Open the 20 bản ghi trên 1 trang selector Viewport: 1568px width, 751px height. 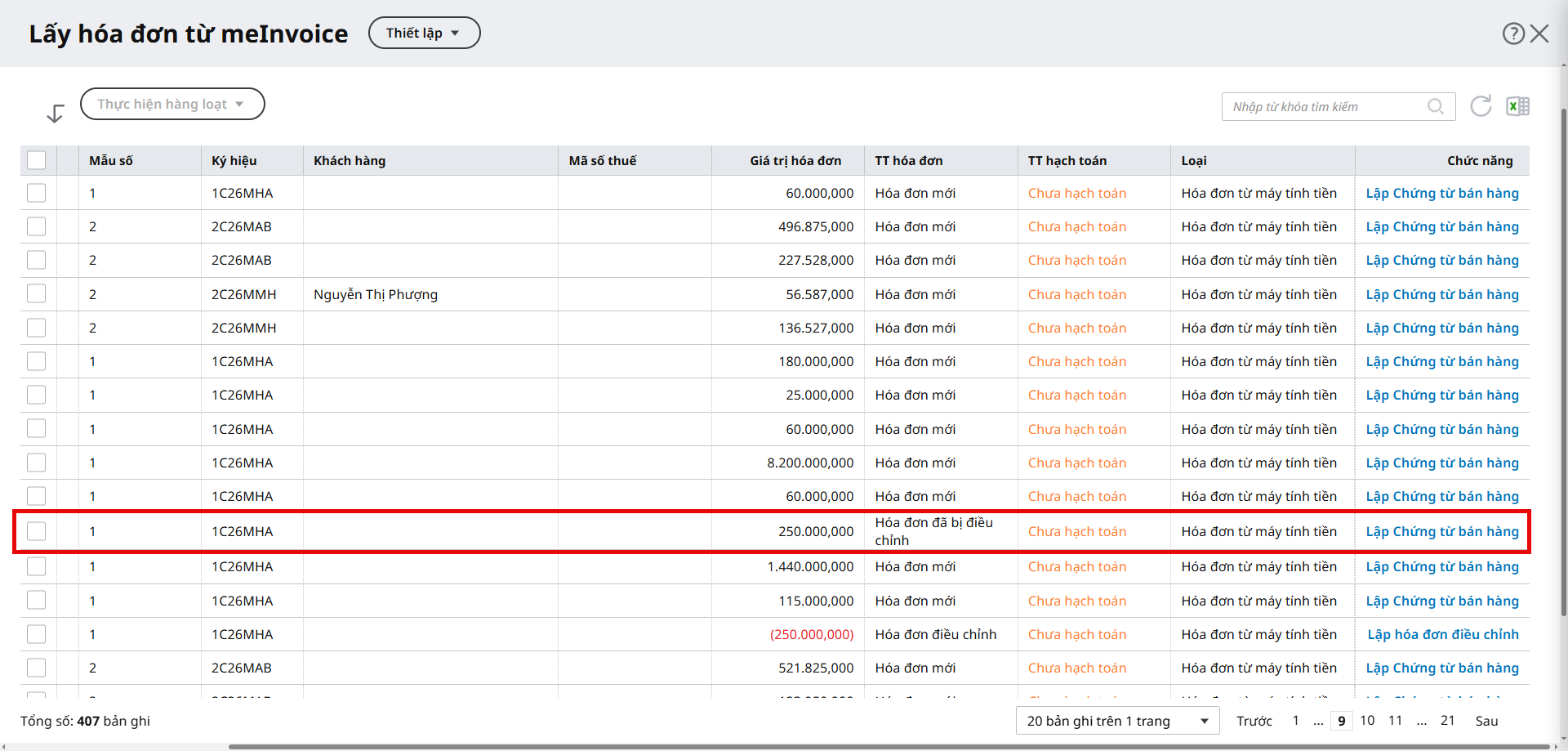[x=1117, y=721]
